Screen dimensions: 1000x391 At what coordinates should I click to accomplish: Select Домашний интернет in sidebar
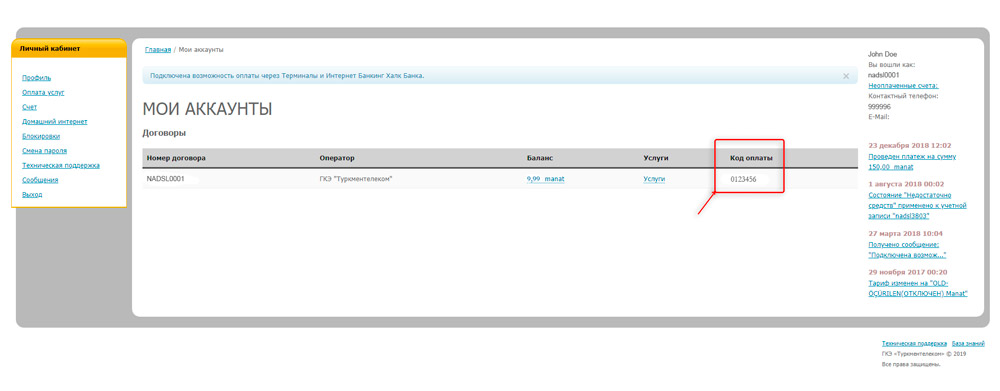54,122
